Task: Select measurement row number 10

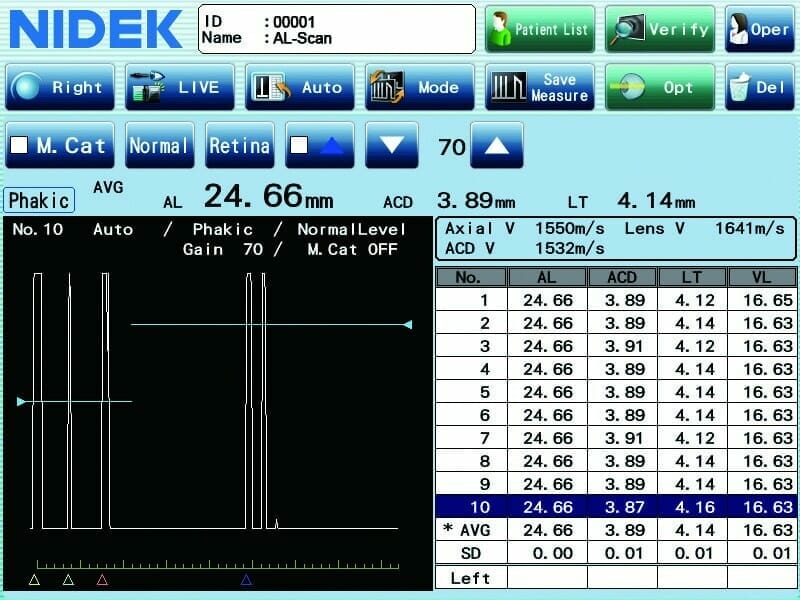Action: pos(616,507)
